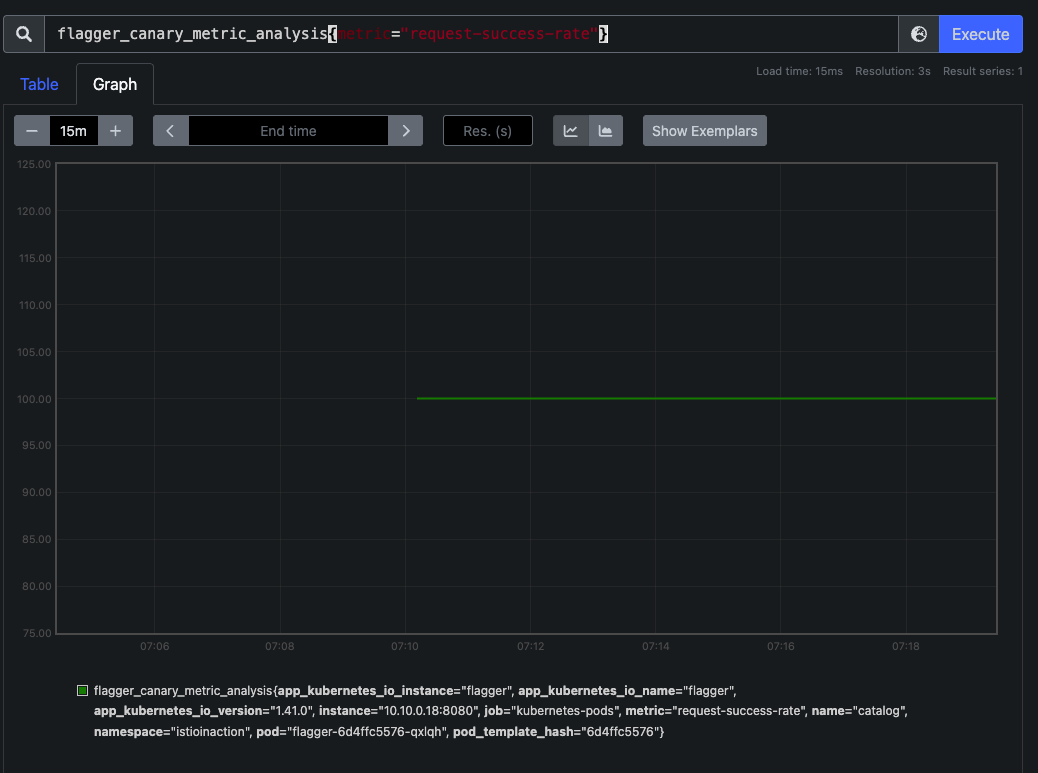Click the 07:12 x-axis time label
Viewport: 1038px width, 773px height.
tap(530, 646)
